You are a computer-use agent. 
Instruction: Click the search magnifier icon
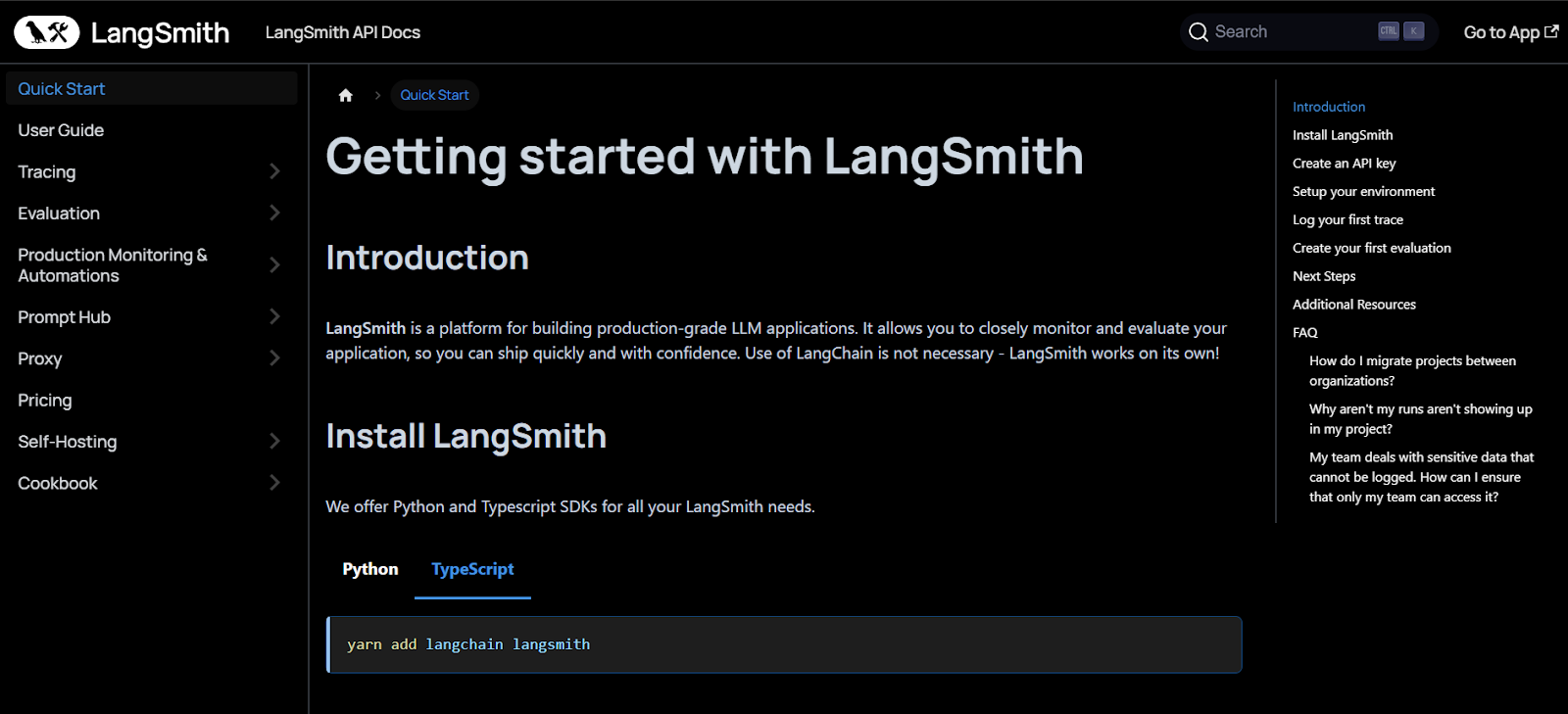tap(1198, 32)
